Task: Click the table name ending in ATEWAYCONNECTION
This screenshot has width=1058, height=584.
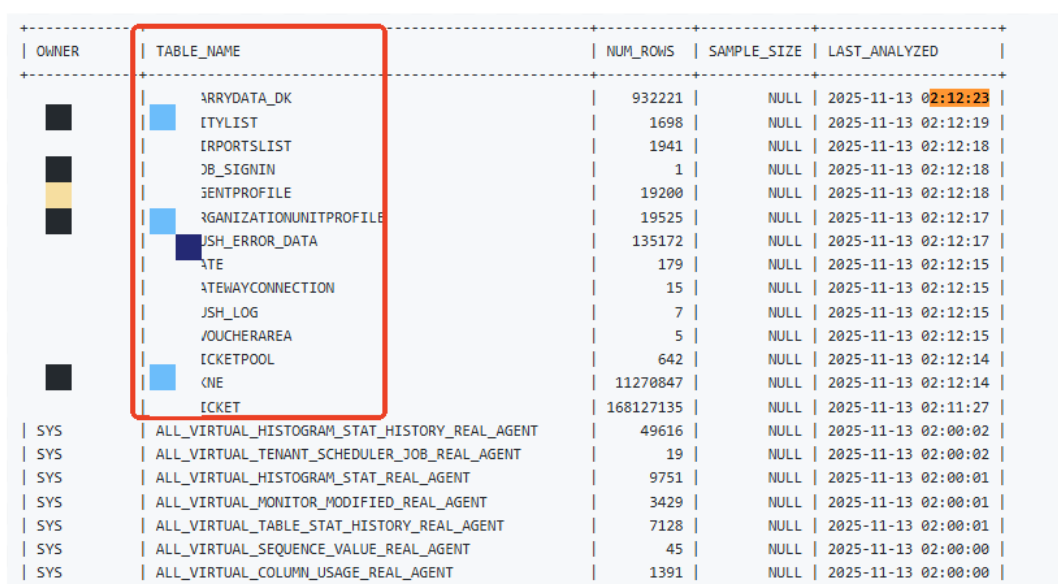Action: pos(267,288)
